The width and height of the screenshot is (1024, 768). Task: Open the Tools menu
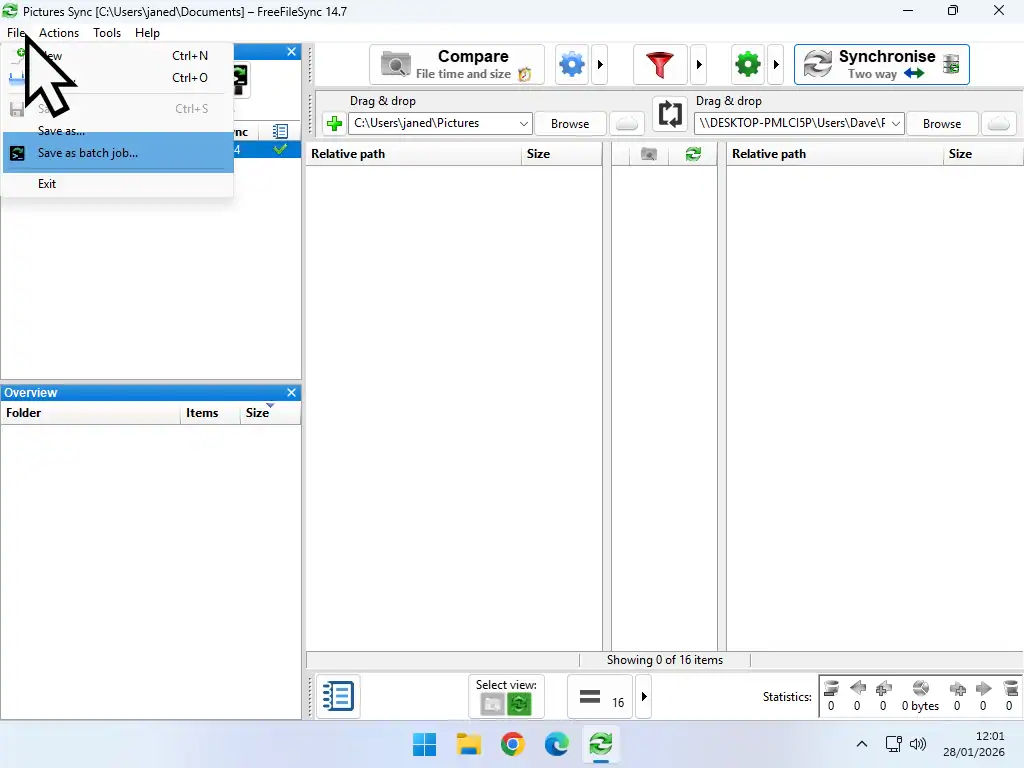pos(107,32)
